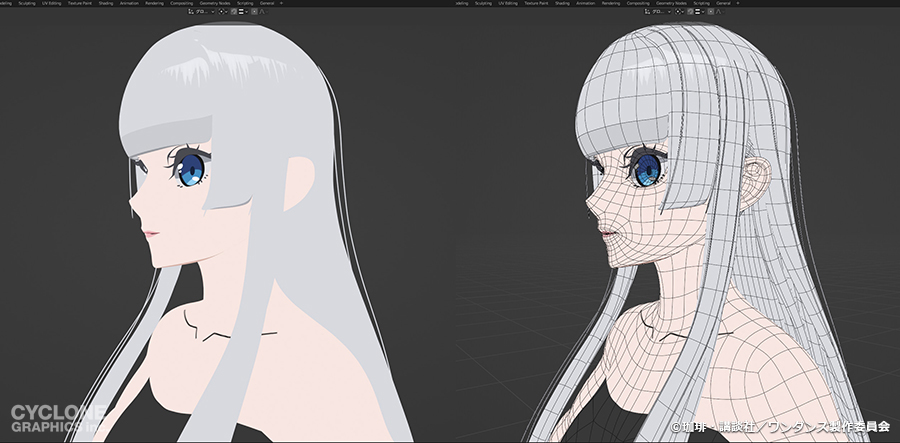Toggle snapping magnet in left viewport header

click(234, 12)
